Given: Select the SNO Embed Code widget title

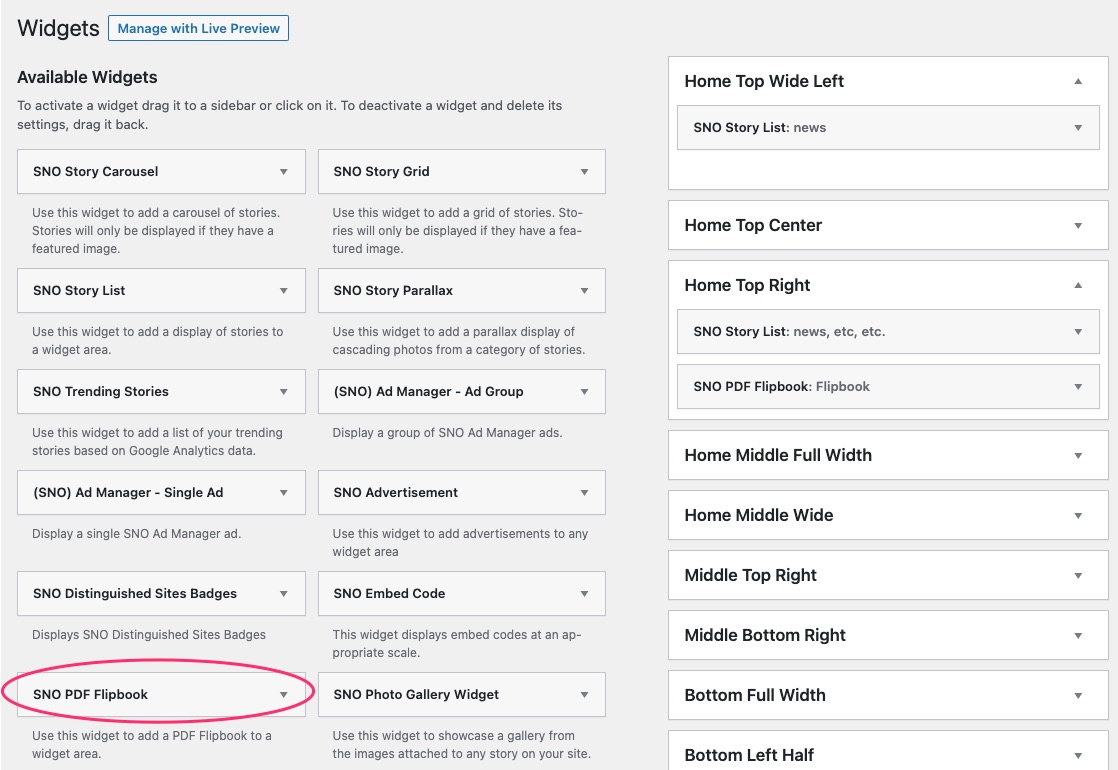Looking at the screenshot, I should (x=389, y=594).
